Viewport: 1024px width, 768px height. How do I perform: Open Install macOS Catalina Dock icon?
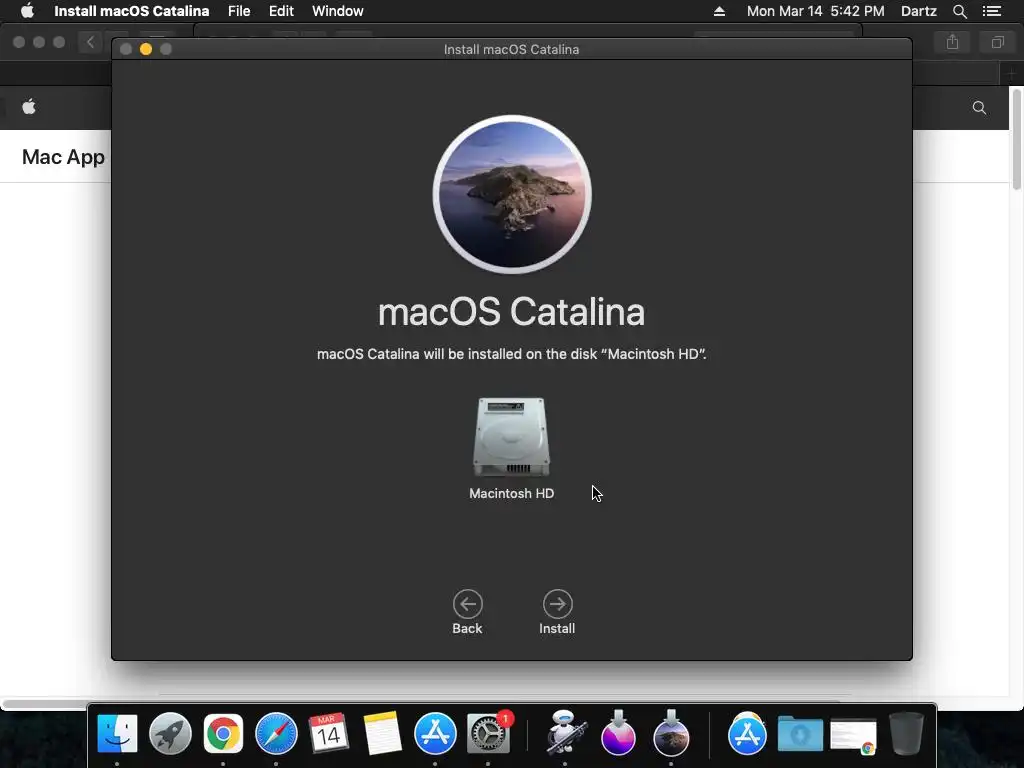(671, 733)
